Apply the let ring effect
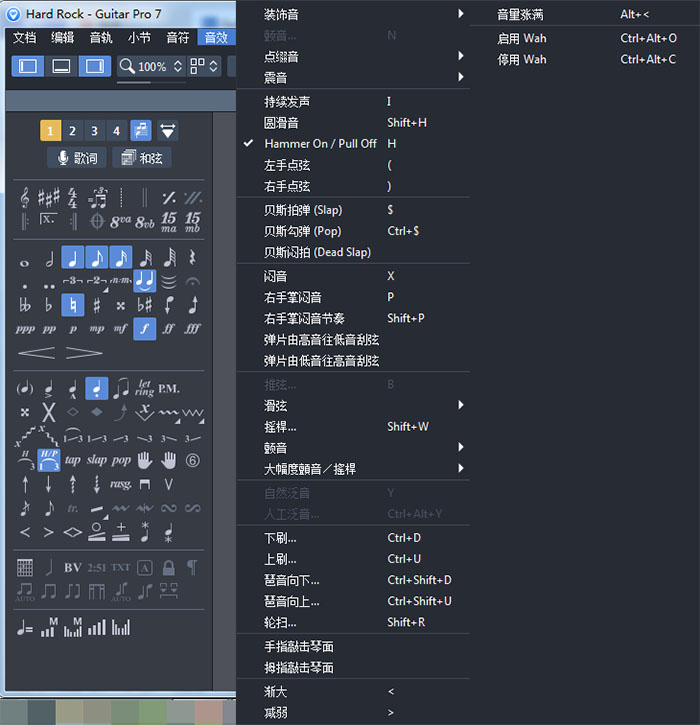Viewport: 700px width, 725px height. coord(144,388)
